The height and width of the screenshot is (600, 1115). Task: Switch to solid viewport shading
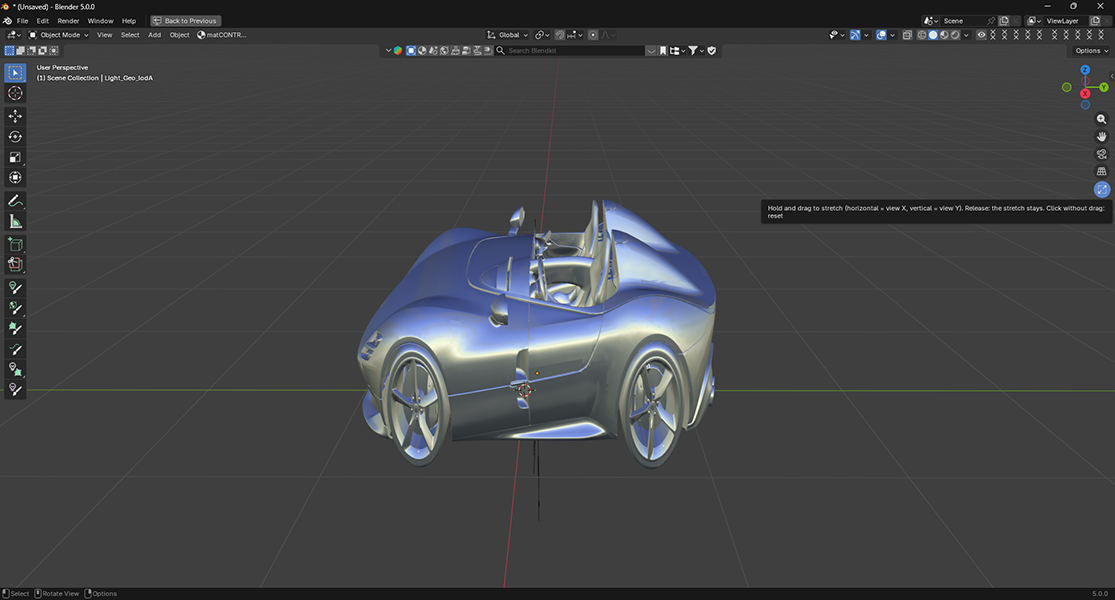coord(933,35)
